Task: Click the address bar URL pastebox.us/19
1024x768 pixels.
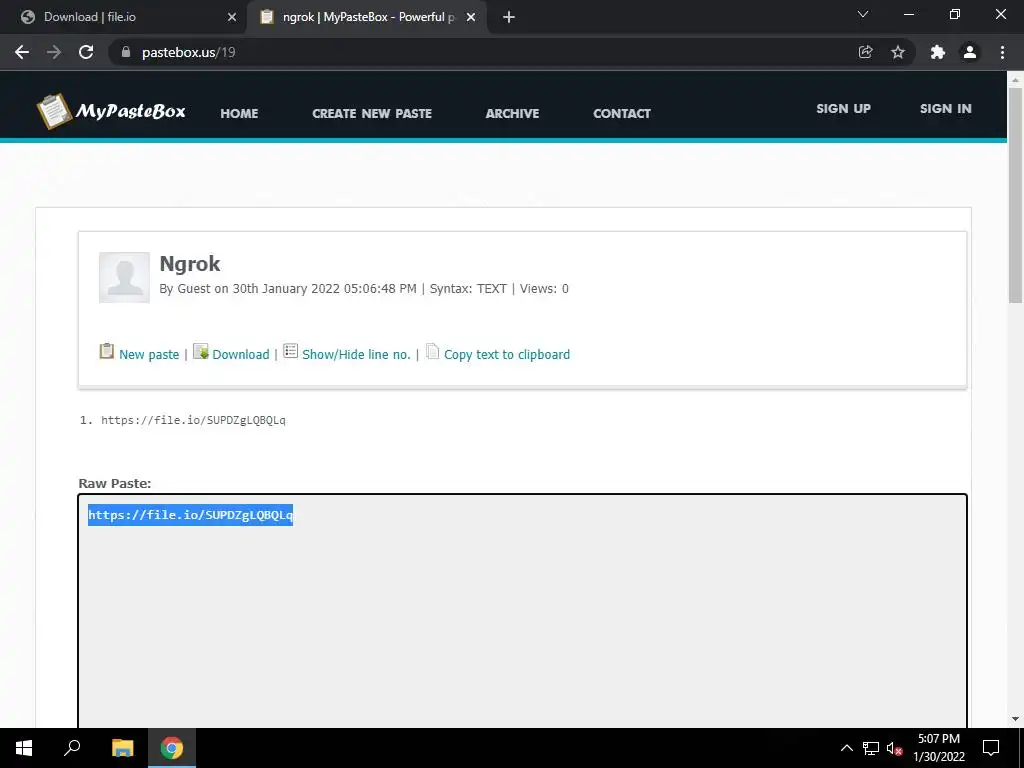Action: pos(189,52)
